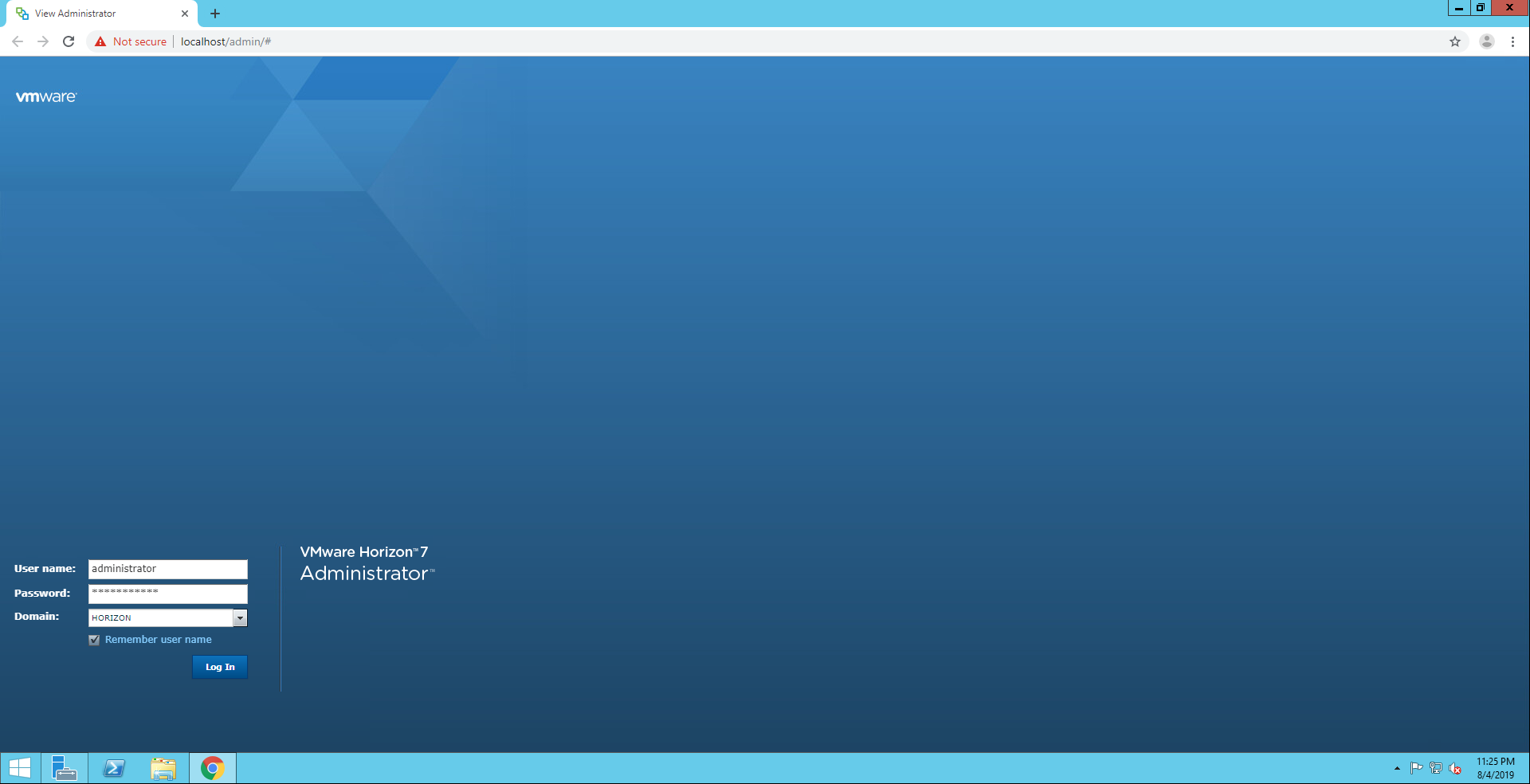This screenshot has height=784, width=1530.
Task: Open the Chrome profile avatar icon
Action: point(1486,41)
